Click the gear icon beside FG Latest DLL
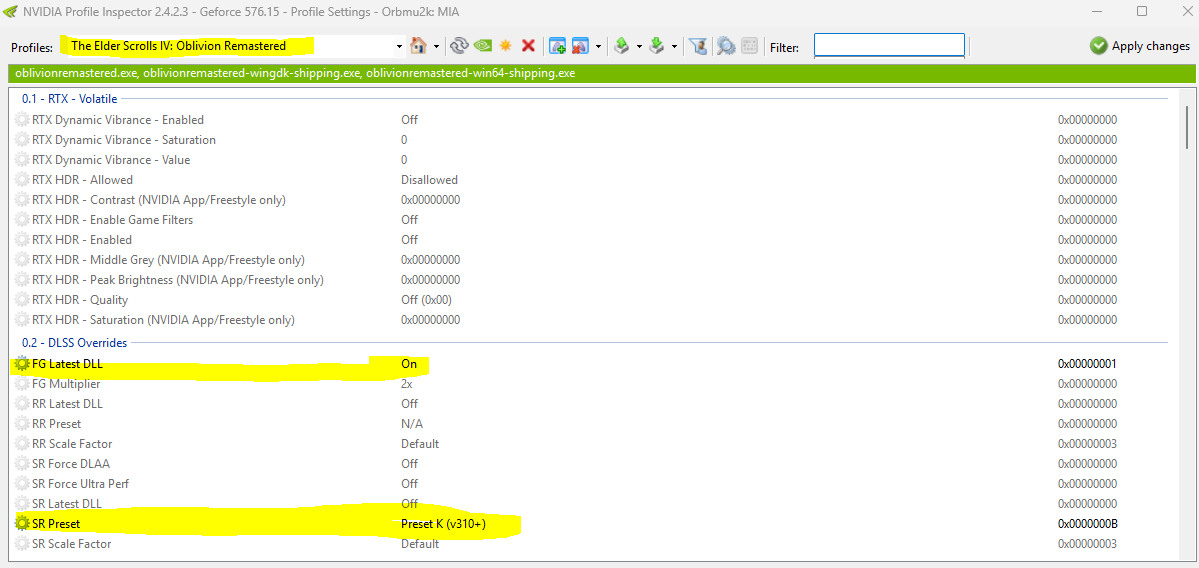Viewport: 1199px width, 568px height. (x=22, y=364)
